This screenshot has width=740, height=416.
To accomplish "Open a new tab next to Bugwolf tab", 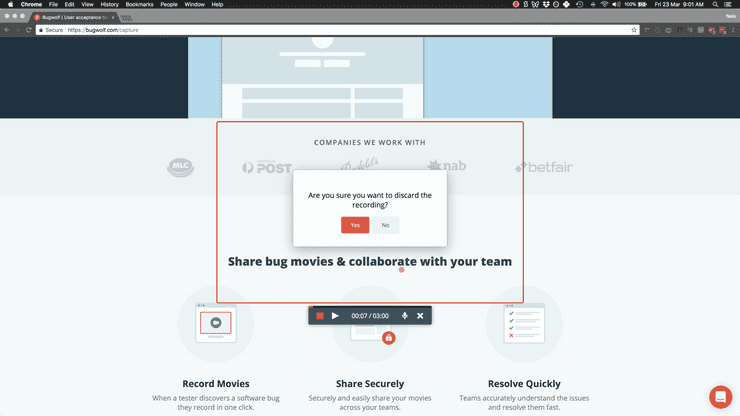I will pyautogui.click(x=126, y=17).
